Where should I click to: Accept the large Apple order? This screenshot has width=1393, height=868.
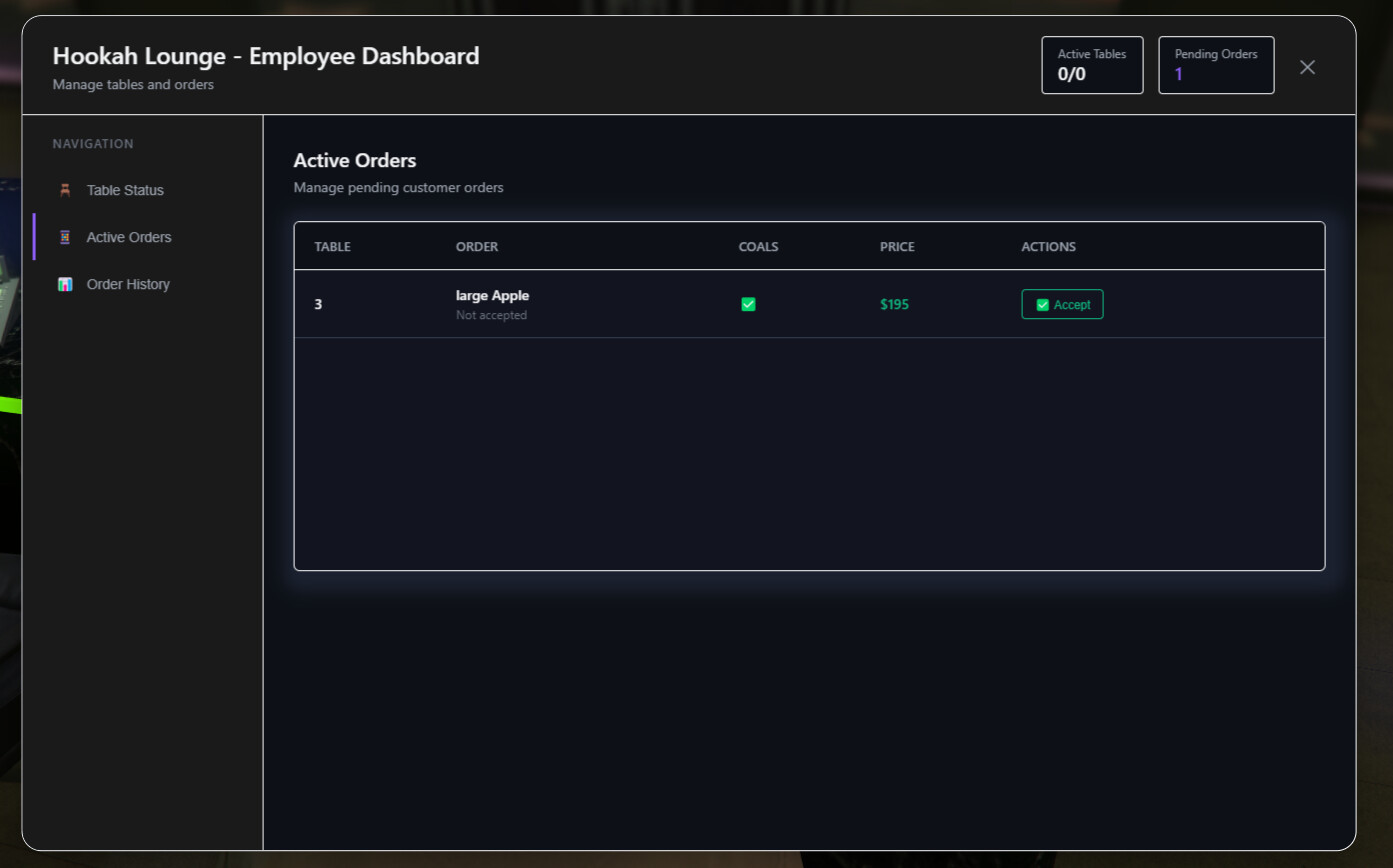pyautogui.click(x=1062, y=304)
